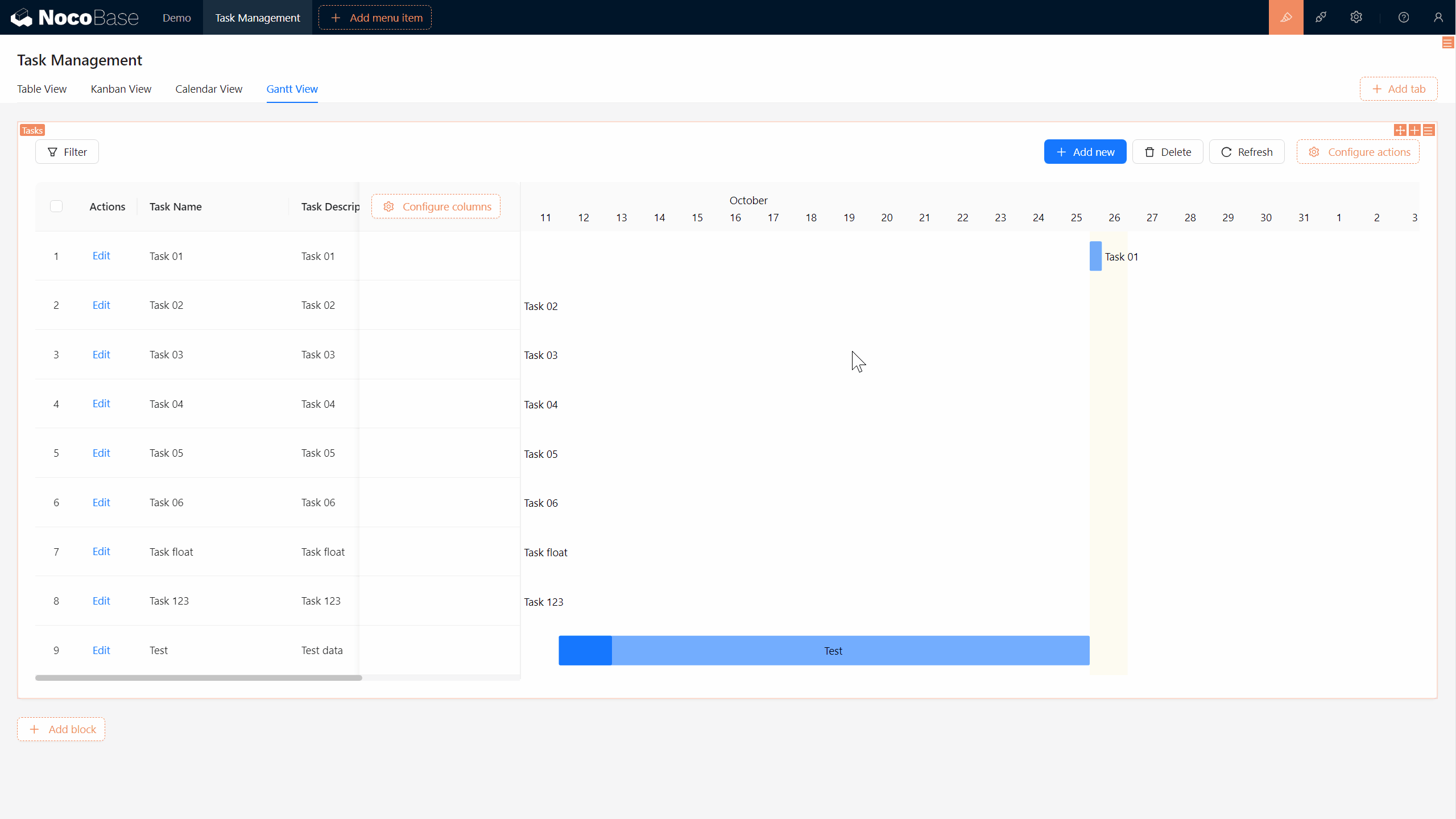Edit Task 02 row
This screenshot has width=1456, height=819.
[101, 305]
